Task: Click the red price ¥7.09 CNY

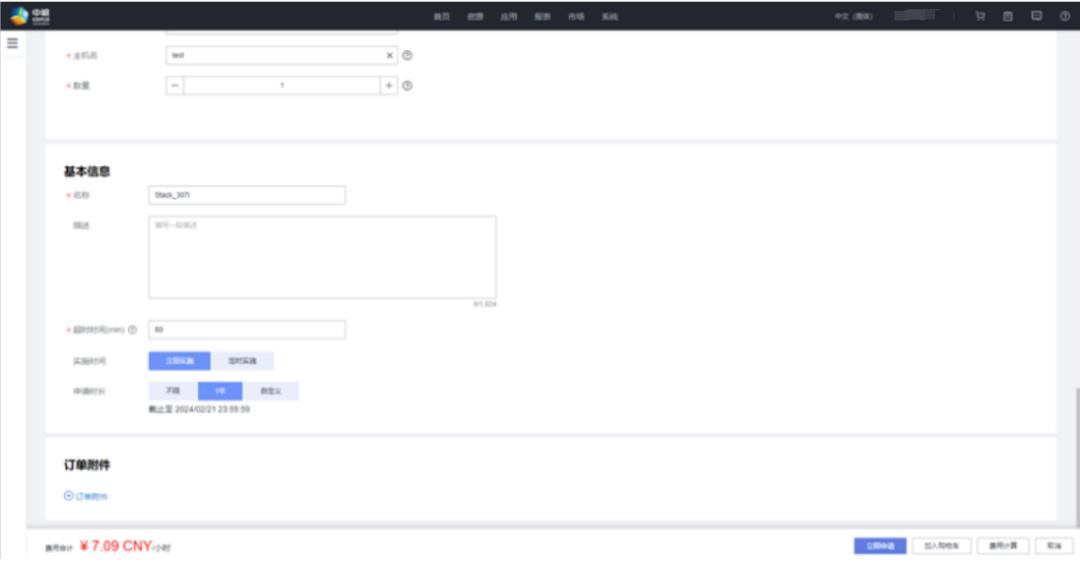Action: point(116,546)
